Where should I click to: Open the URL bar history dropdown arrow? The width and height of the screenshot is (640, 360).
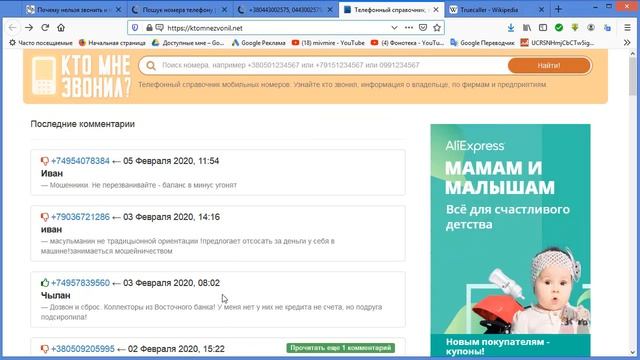coord(394,28)
